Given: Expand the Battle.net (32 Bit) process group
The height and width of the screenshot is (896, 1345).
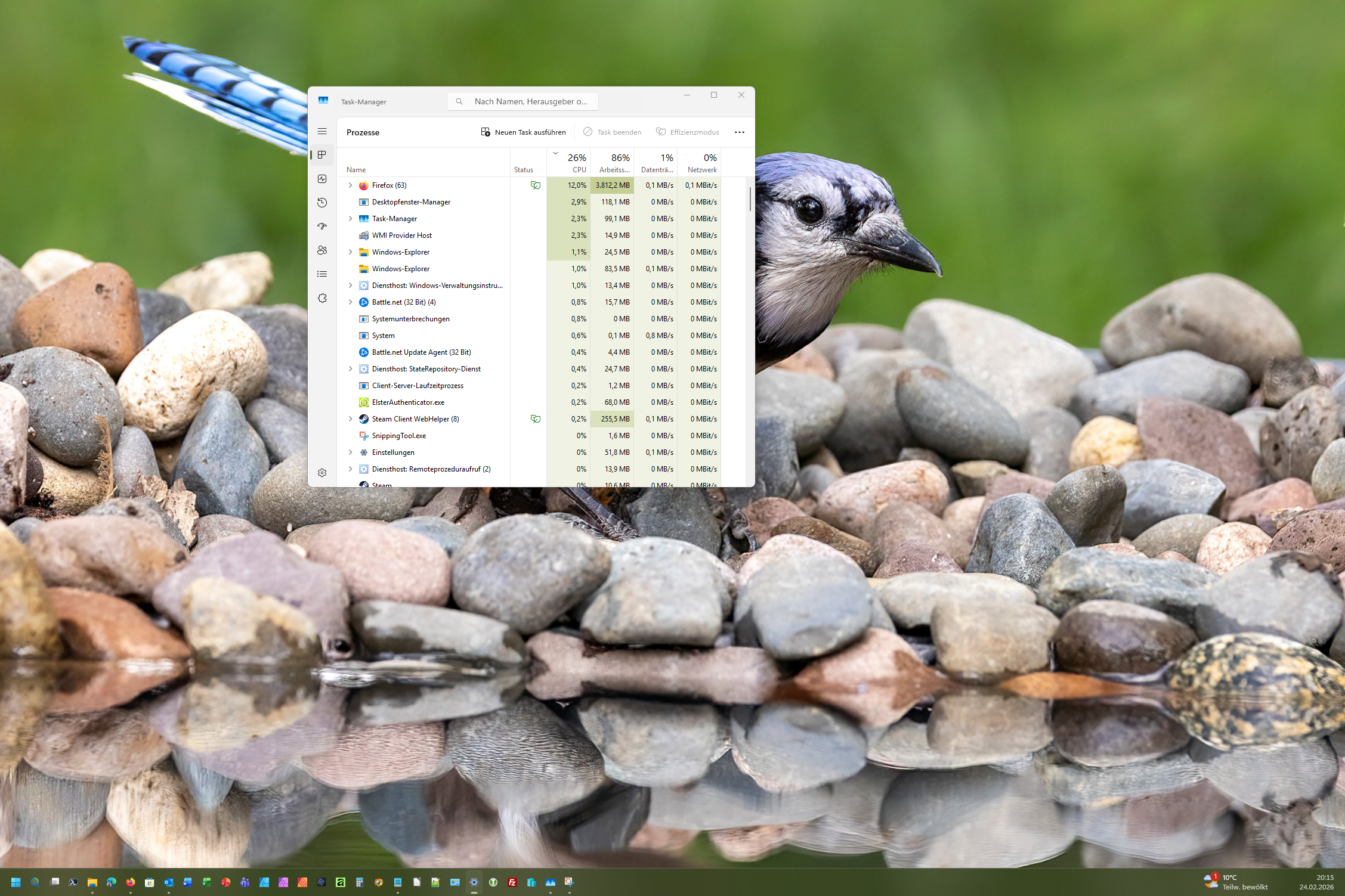Looking at the screenshot, I should 350,302.
